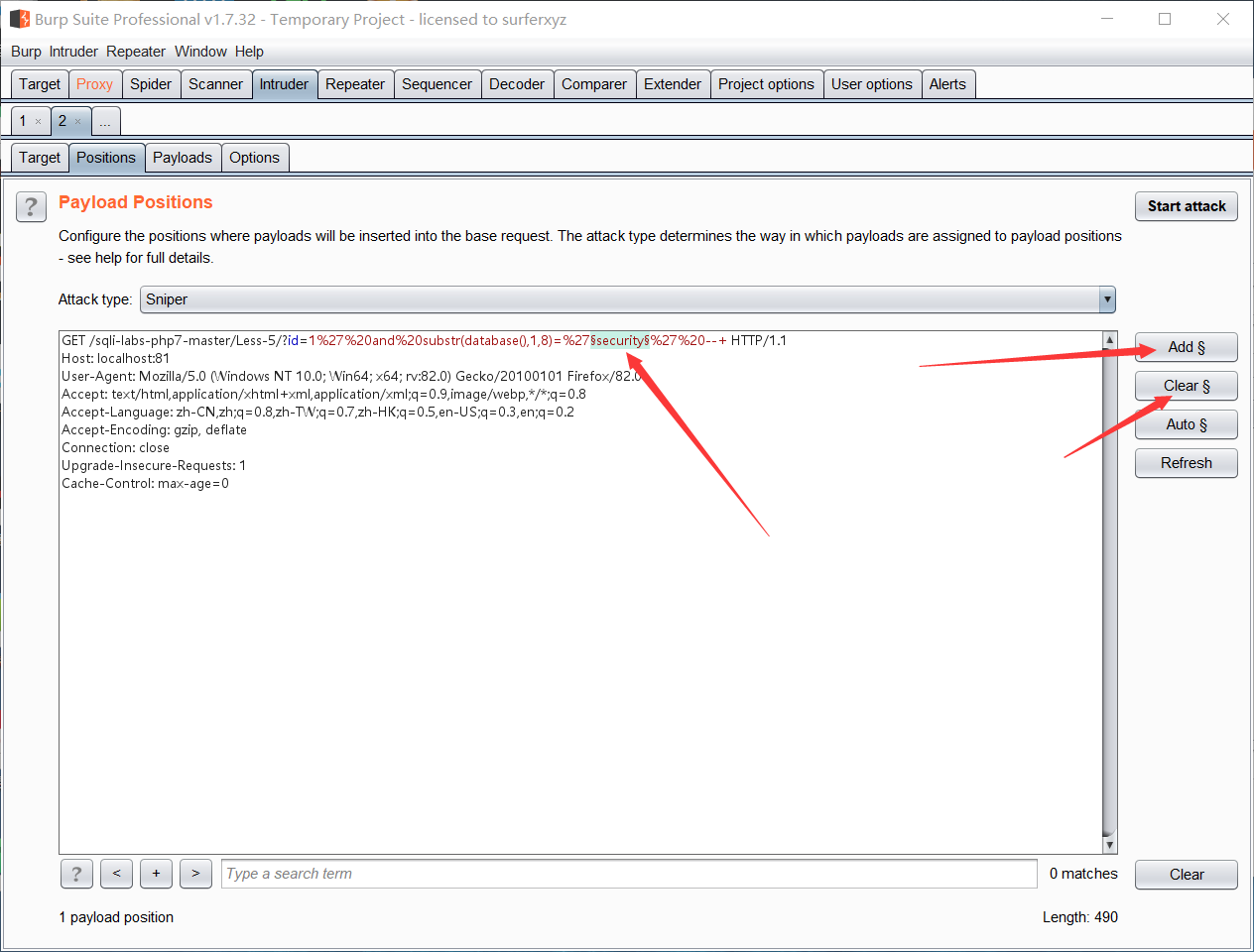Open the Burp menu
1254x952 pixels.
click(26, 52)
